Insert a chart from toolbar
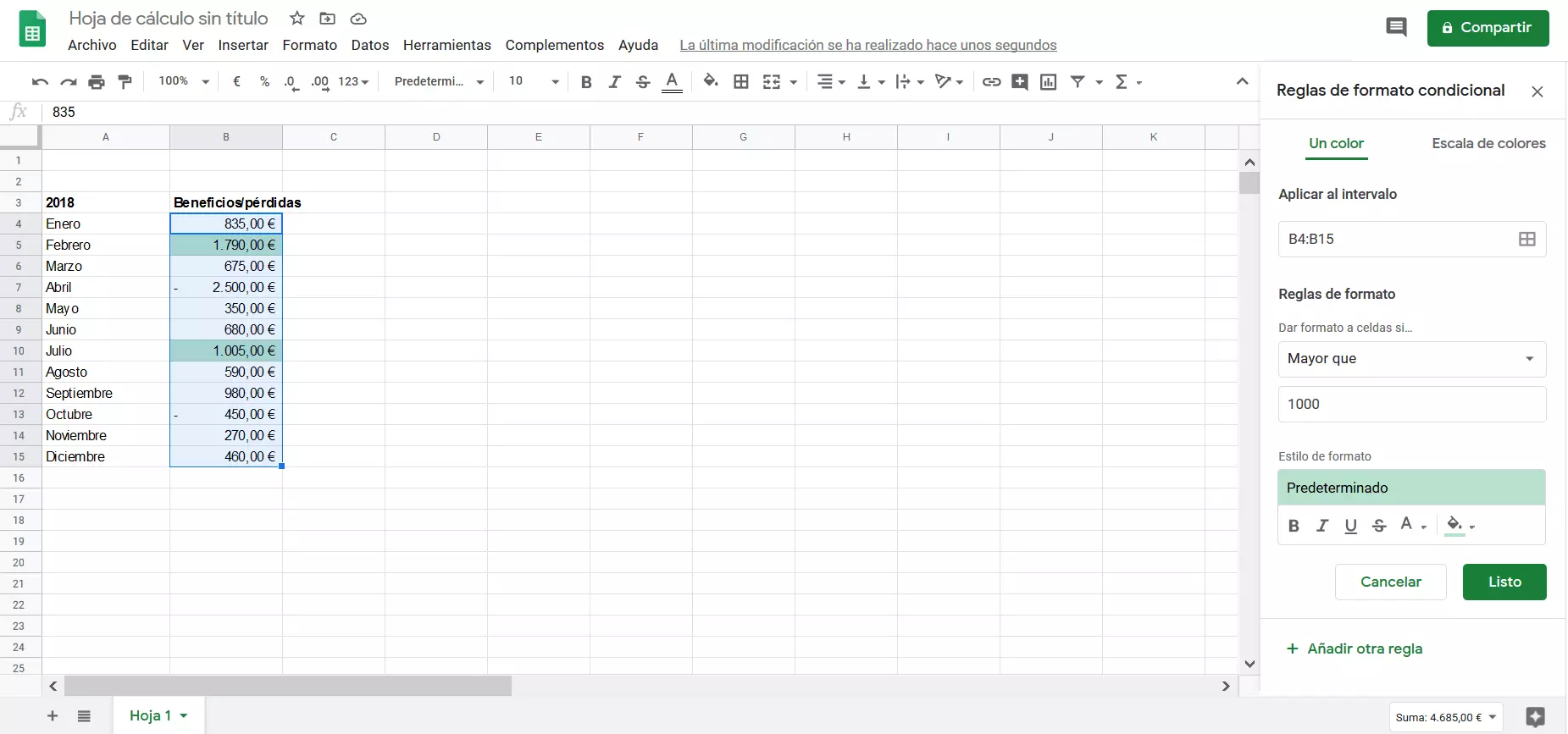The image size is (1568, 734). (1049, 82)
